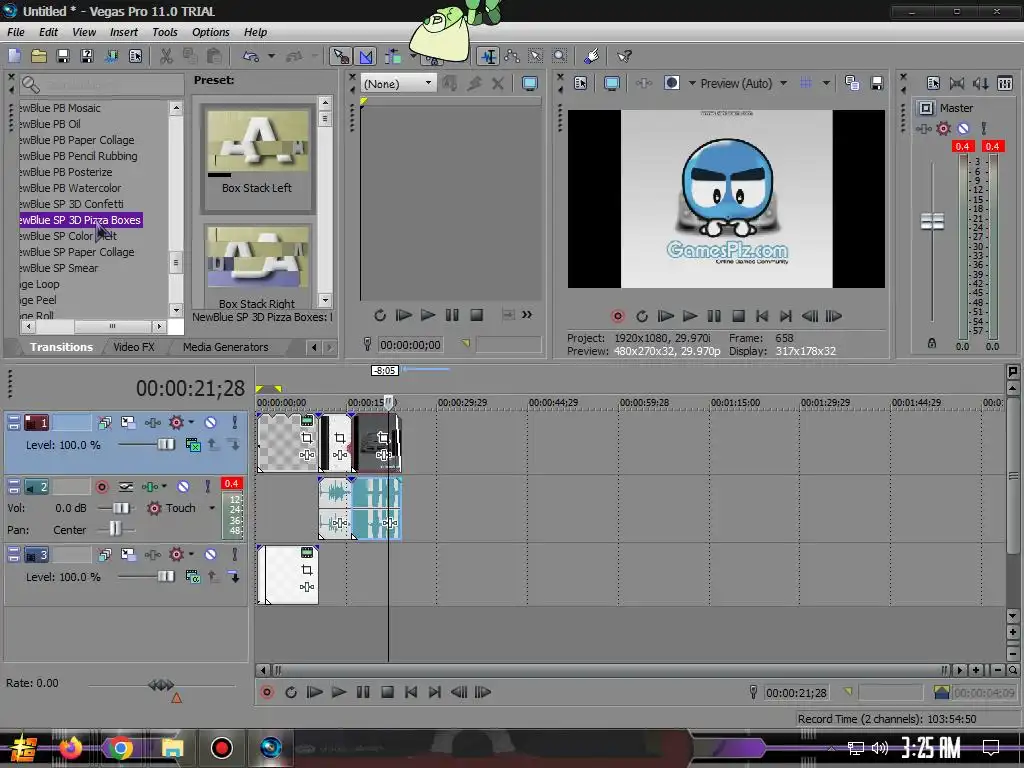Screen dimensions: 1024x768
Task: Click the What's This help icon
Action: pos(624,56)
